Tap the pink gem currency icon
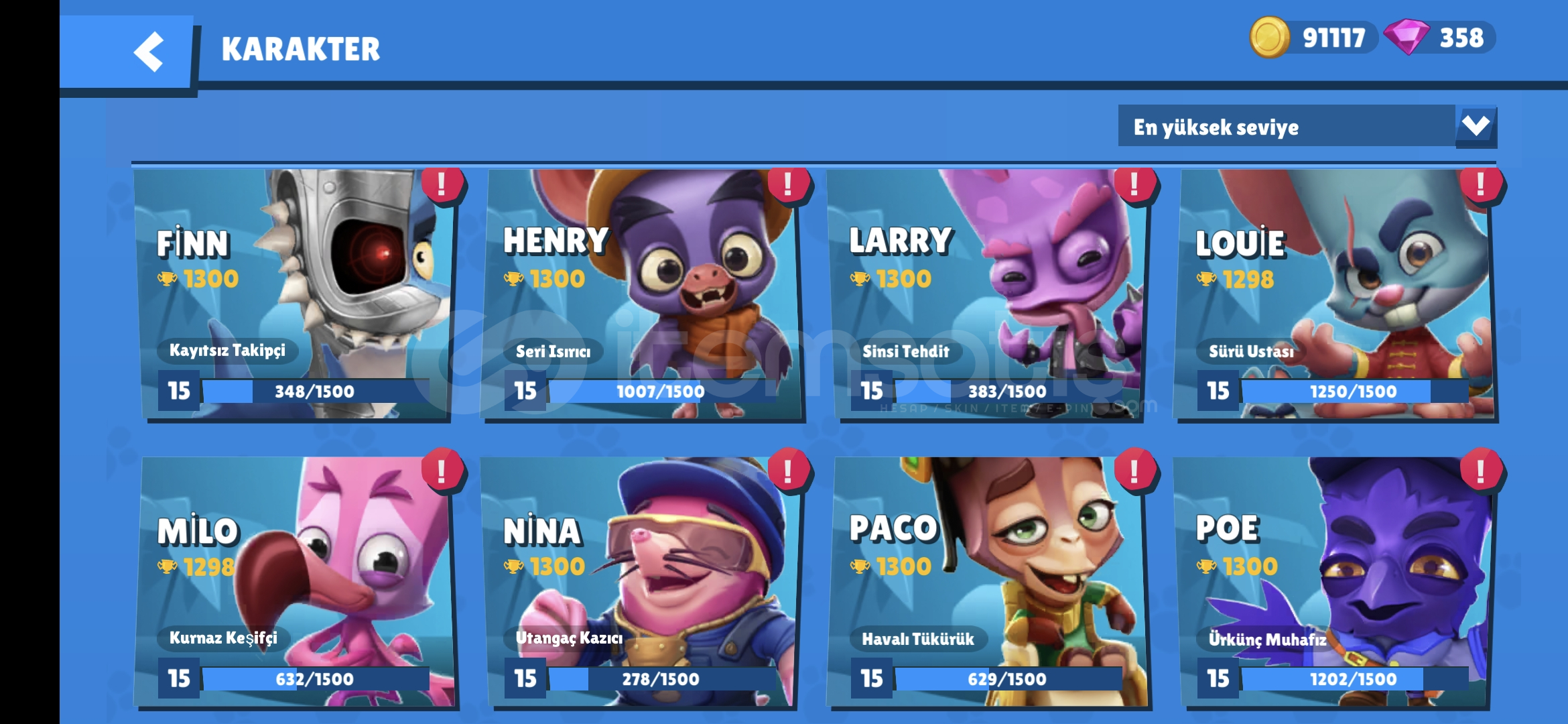The height and width of the screenshot is (724, 1568). (x=1407, y=38)
